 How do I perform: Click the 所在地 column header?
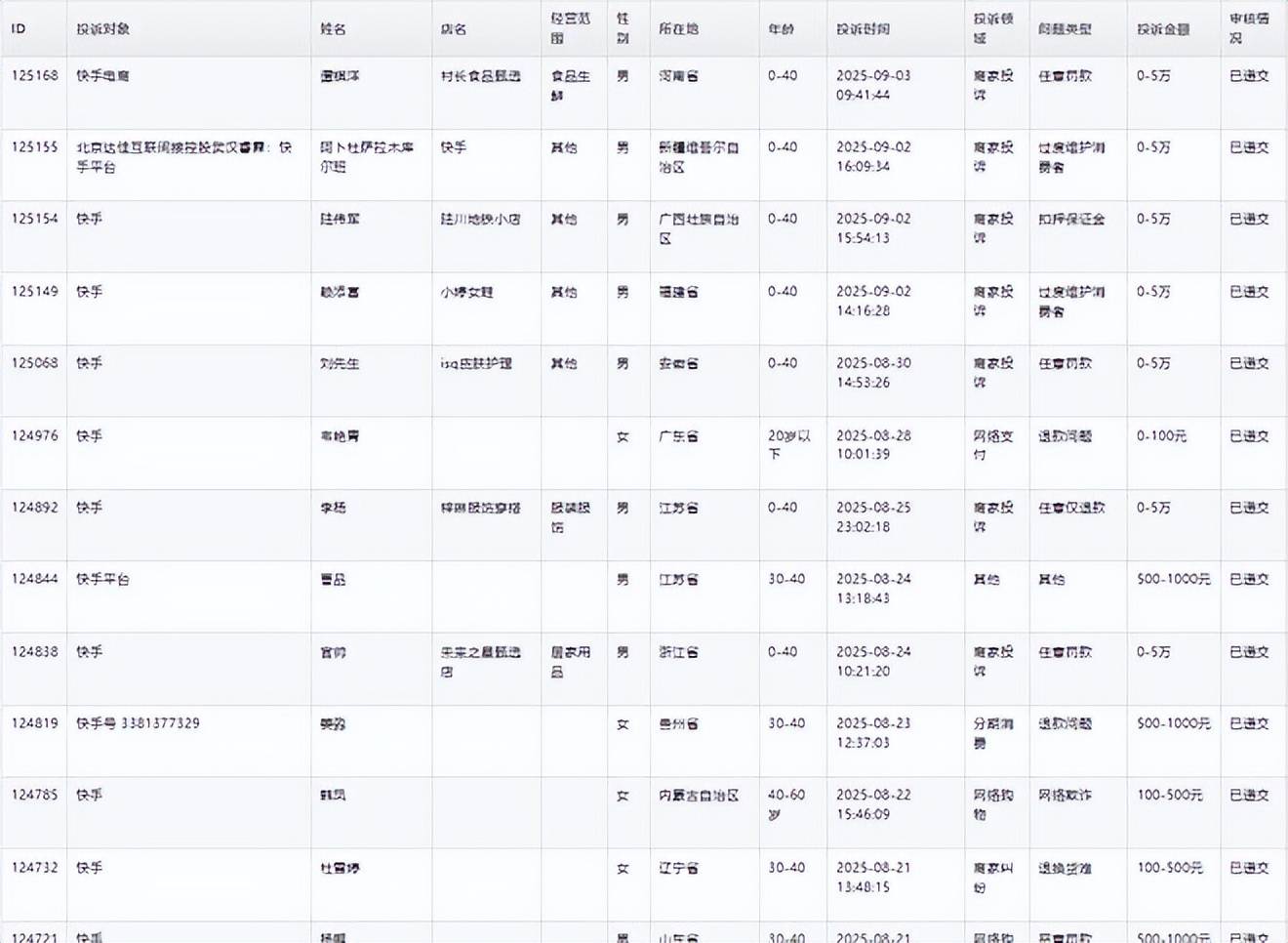(678, 28)
